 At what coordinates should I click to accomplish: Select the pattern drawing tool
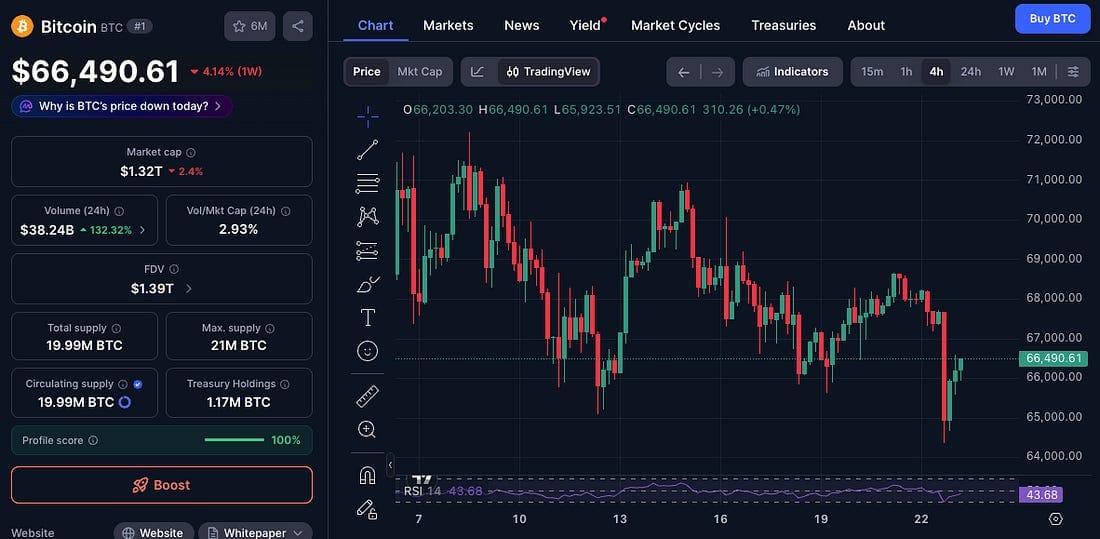point(368,217)
